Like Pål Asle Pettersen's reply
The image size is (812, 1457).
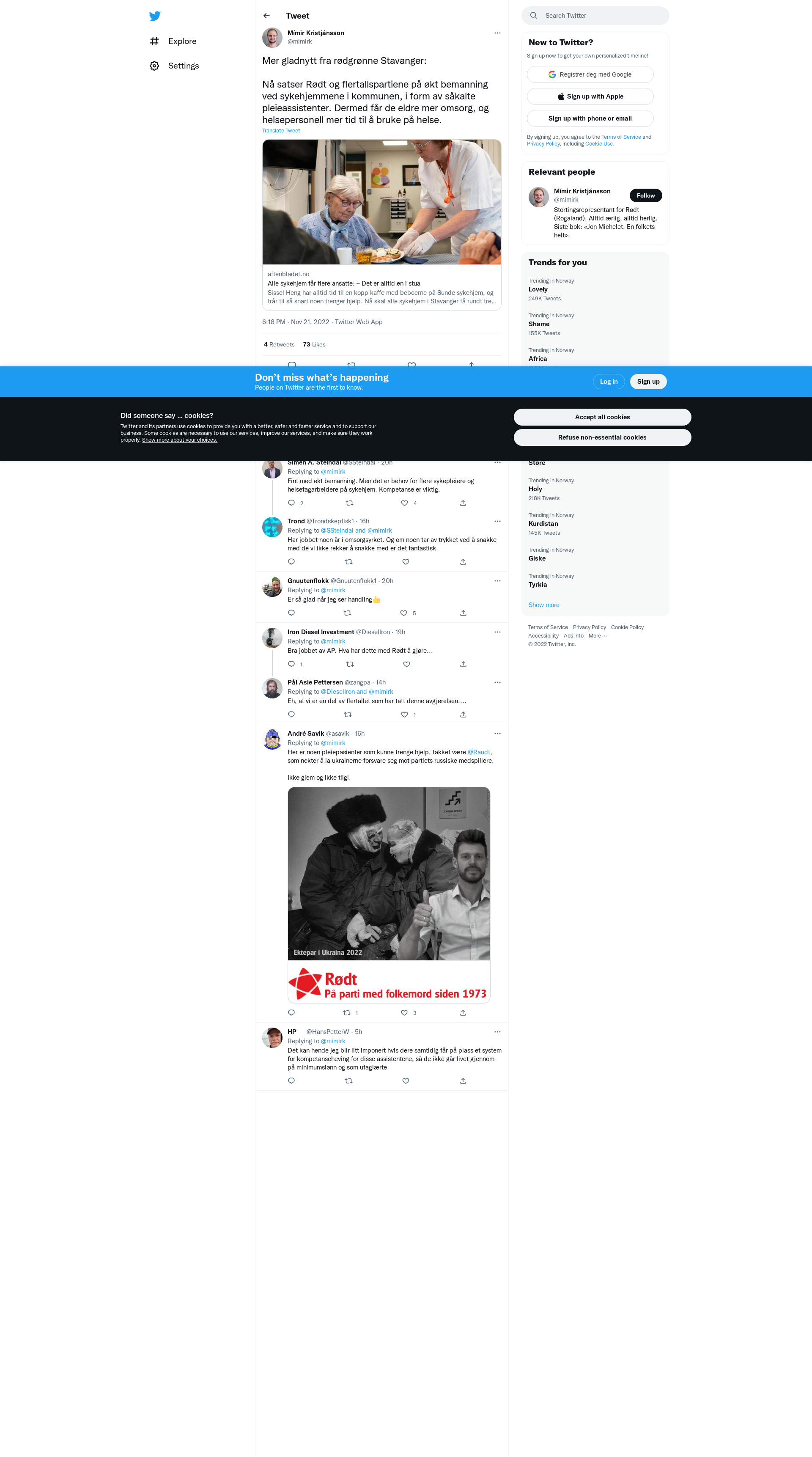pyautogui.click(x=404, y=715)
